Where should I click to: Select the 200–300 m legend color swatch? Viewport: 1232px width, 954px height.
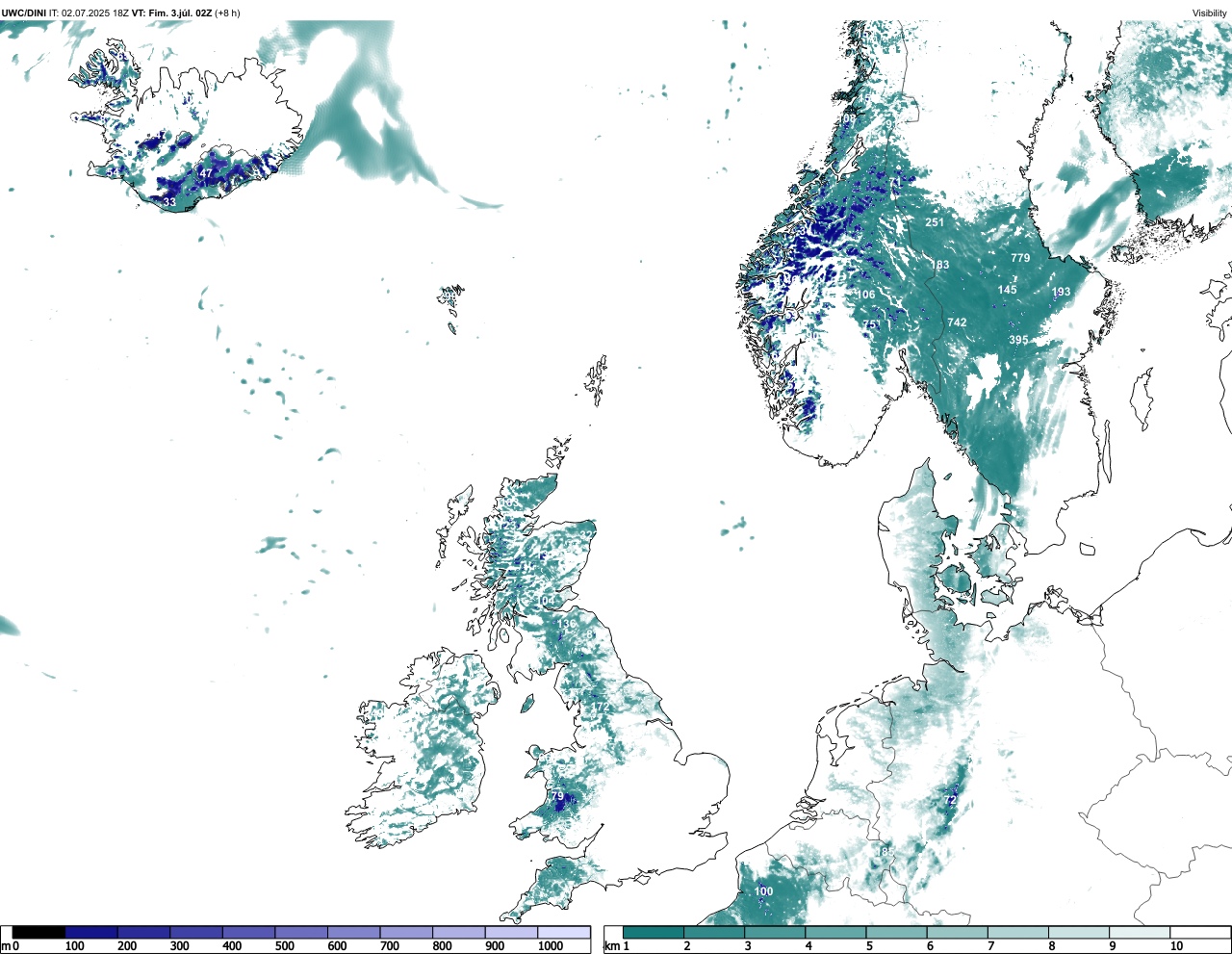click(x=144, y=932)
